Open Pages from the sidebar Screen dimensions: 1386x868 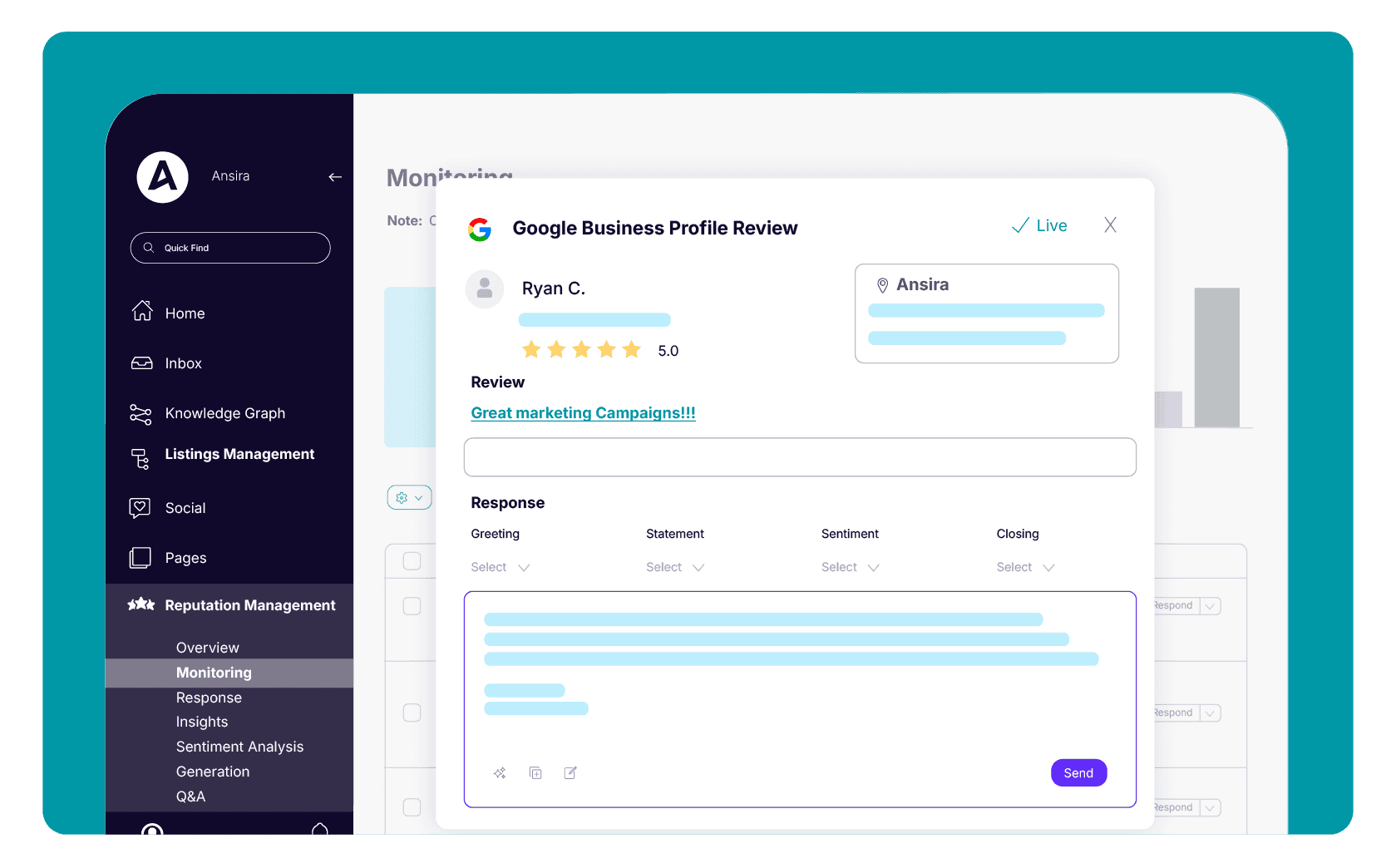click(185, 558)
